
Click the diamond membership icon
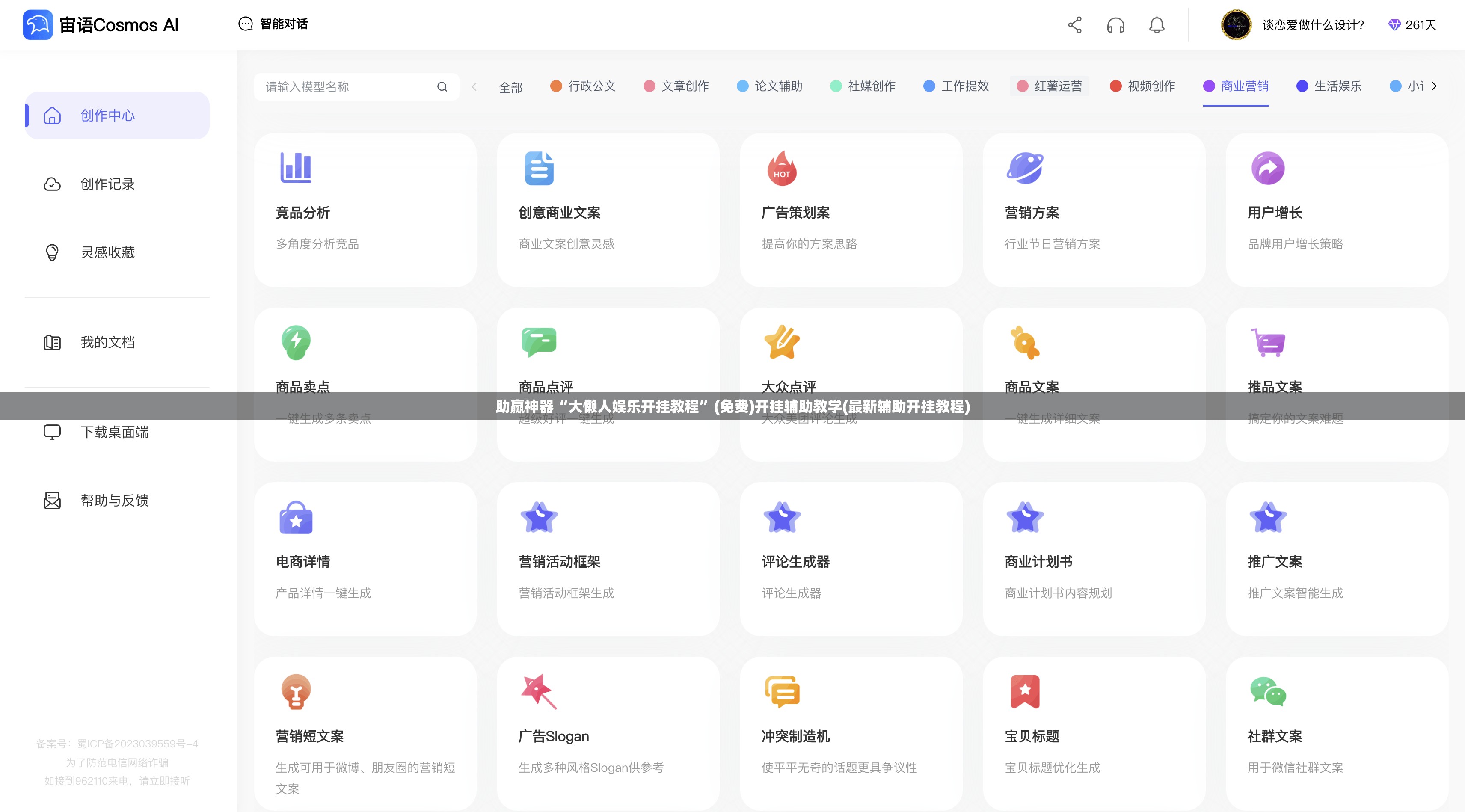click(x=1394, y=25)
